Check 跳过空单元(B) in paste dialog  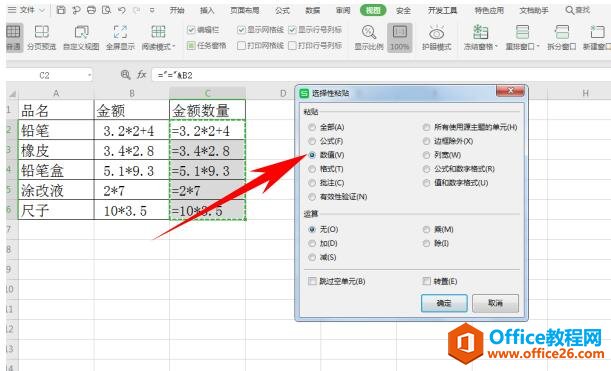point(312,281)
